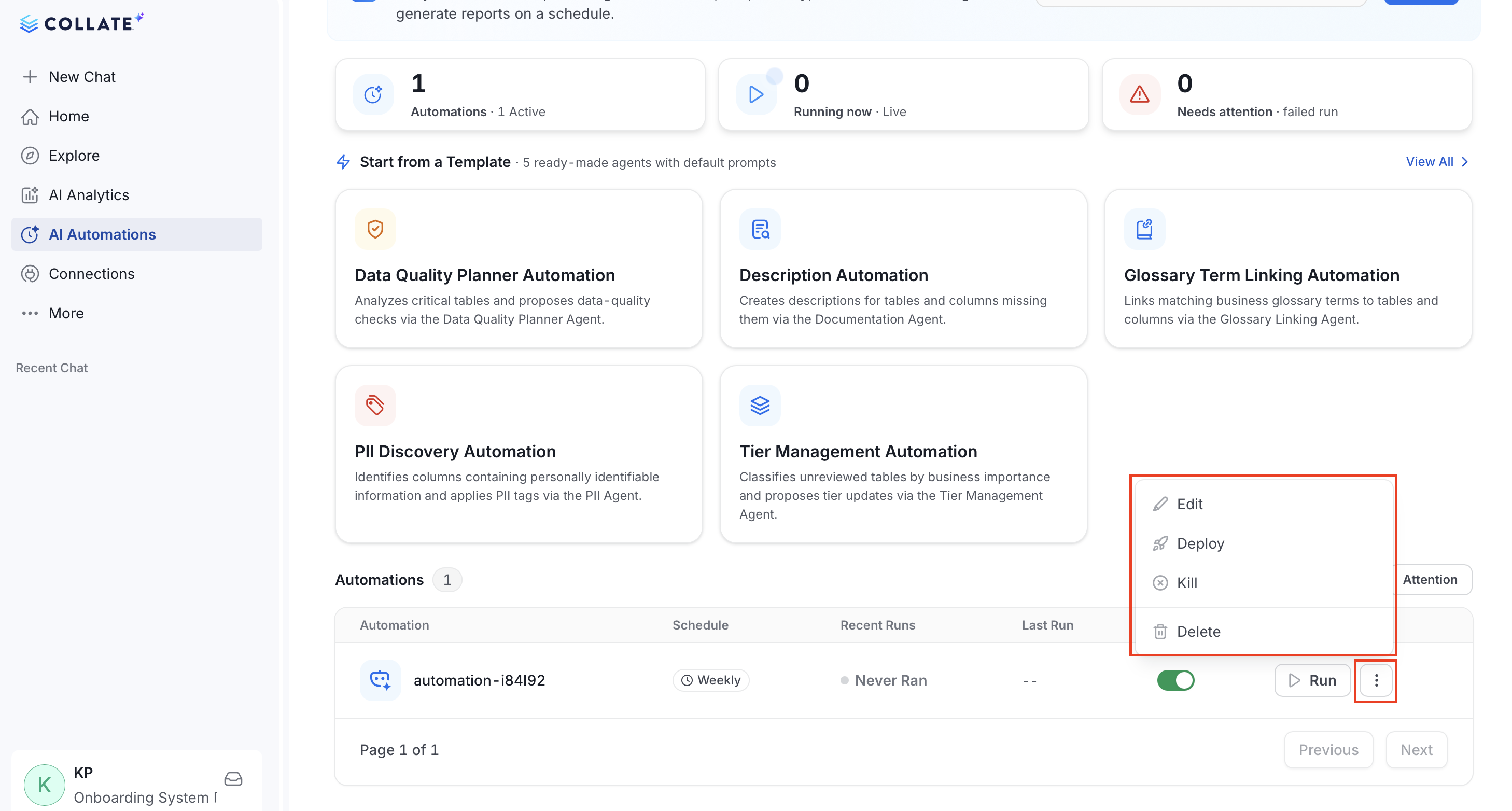Select AI Automations in sidebar
This screenshot has height=811, width=1512.
tap(136, 234)
